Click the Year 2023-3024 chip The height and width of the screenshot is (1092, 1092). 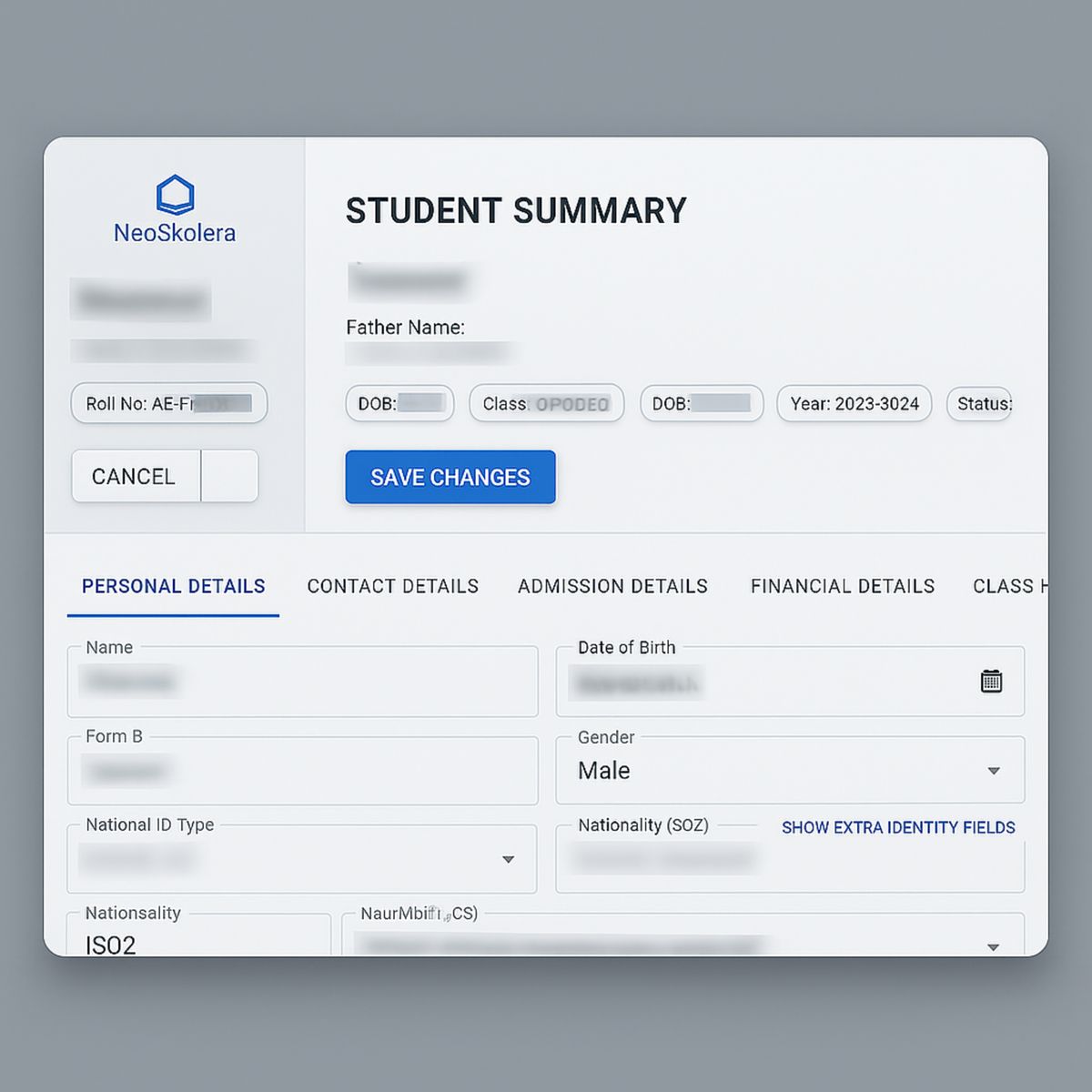[x=854, y=404]
